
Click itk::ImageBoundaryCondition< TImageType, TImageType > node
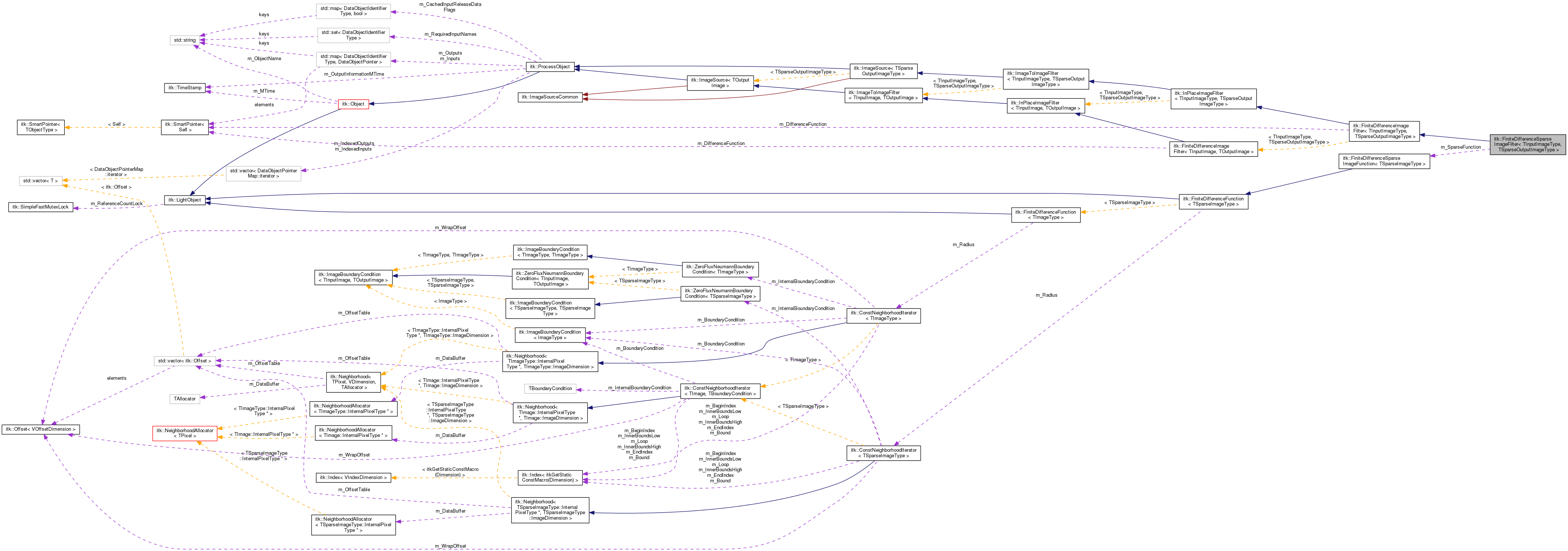pyautogui.click(x=550, y=252)
